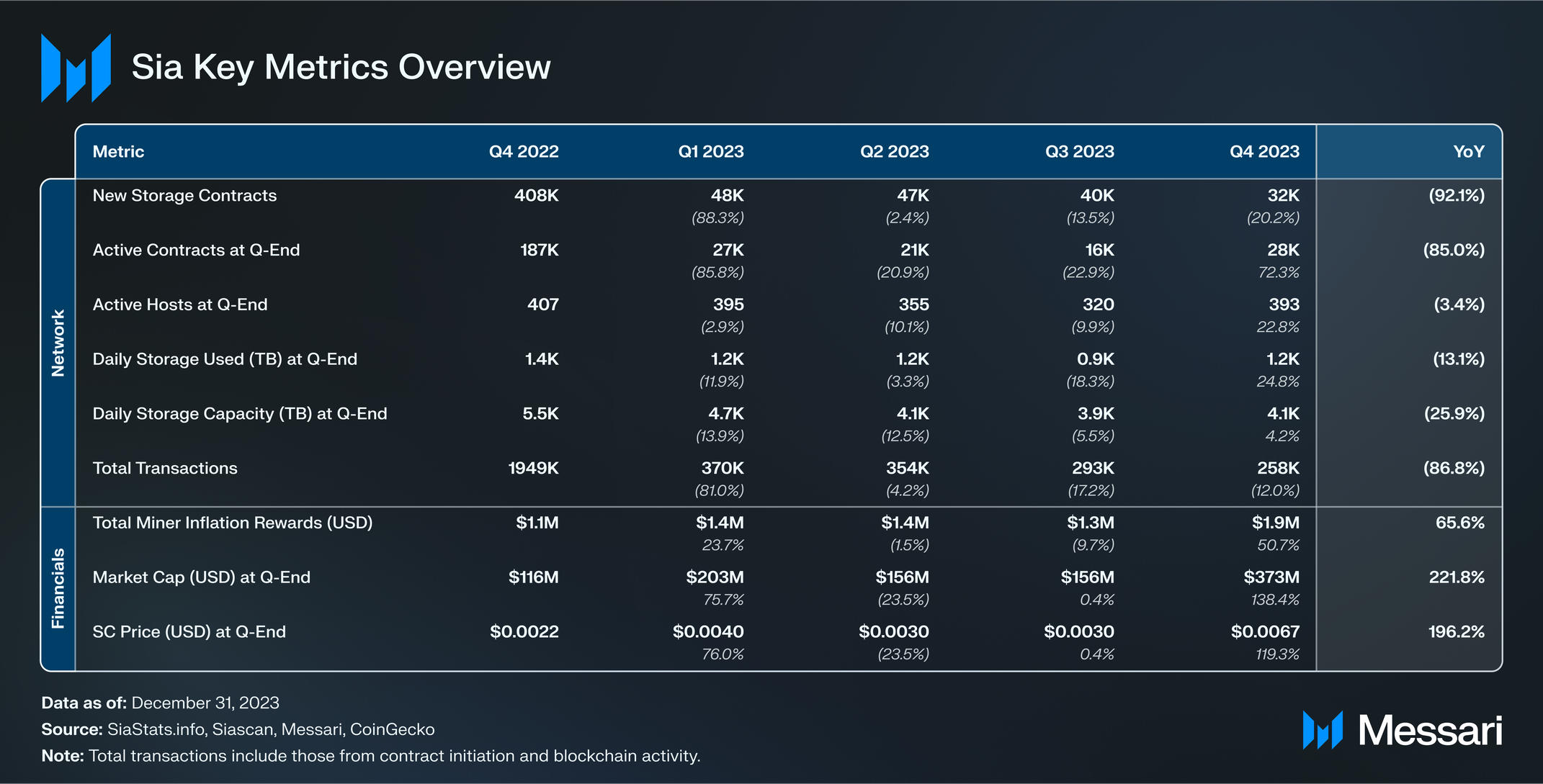
Task: Click Market Cap (USD) at Q-End label
Action: [202, 577]
